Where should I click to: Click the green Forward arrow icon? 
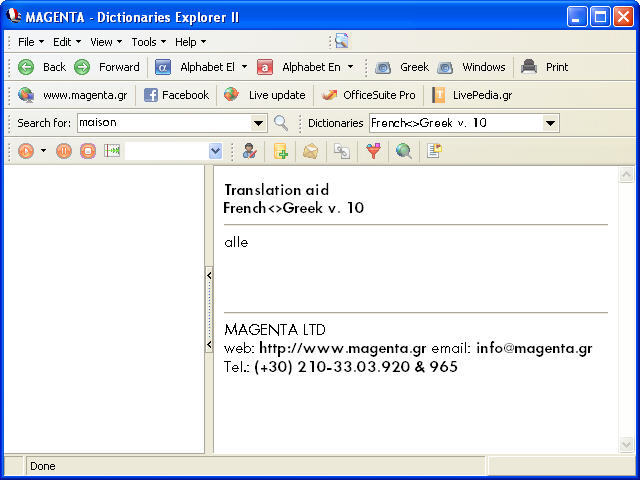pos(82,67)
